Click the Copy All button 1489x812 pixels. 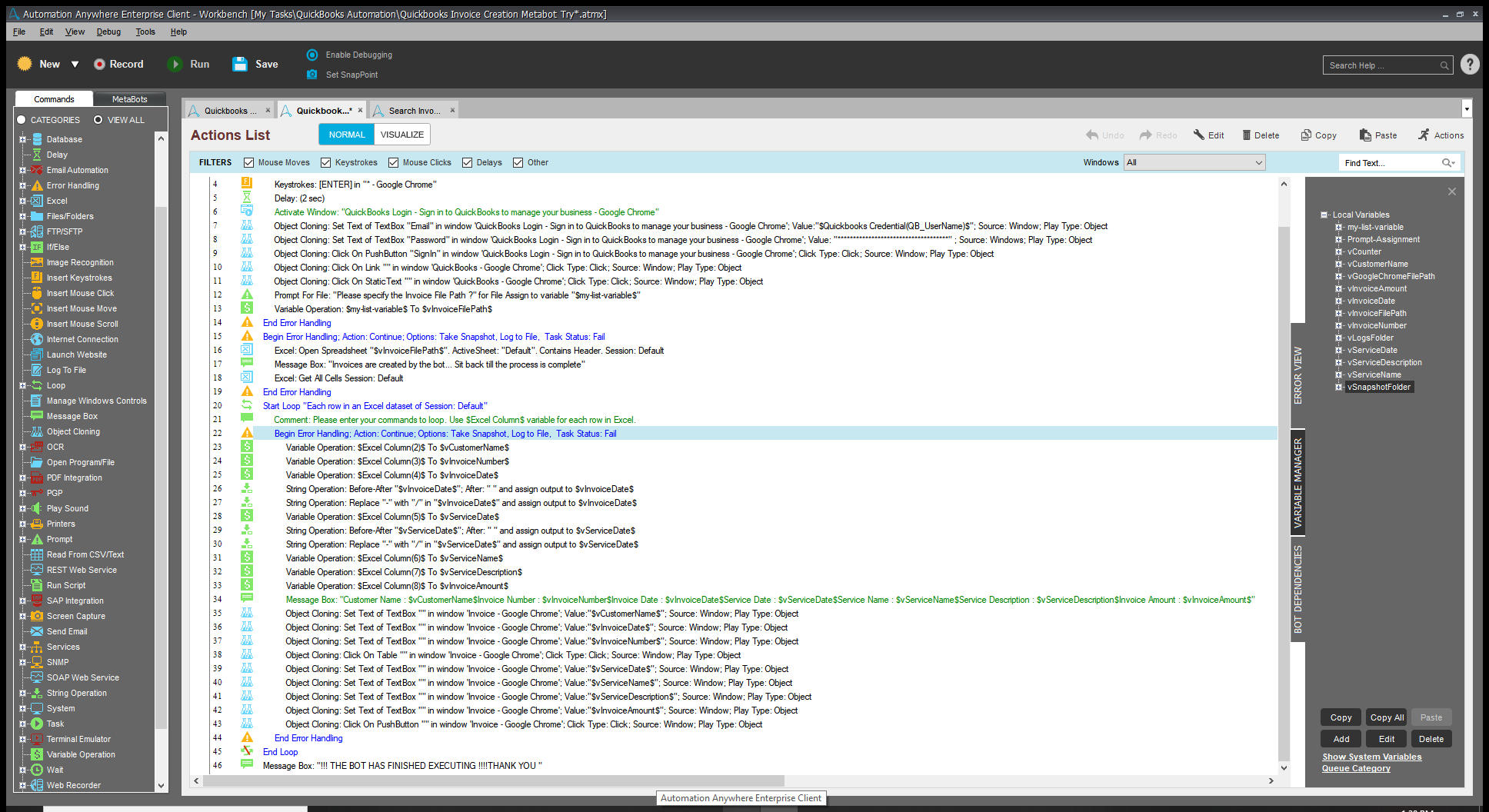[1387, 717]
